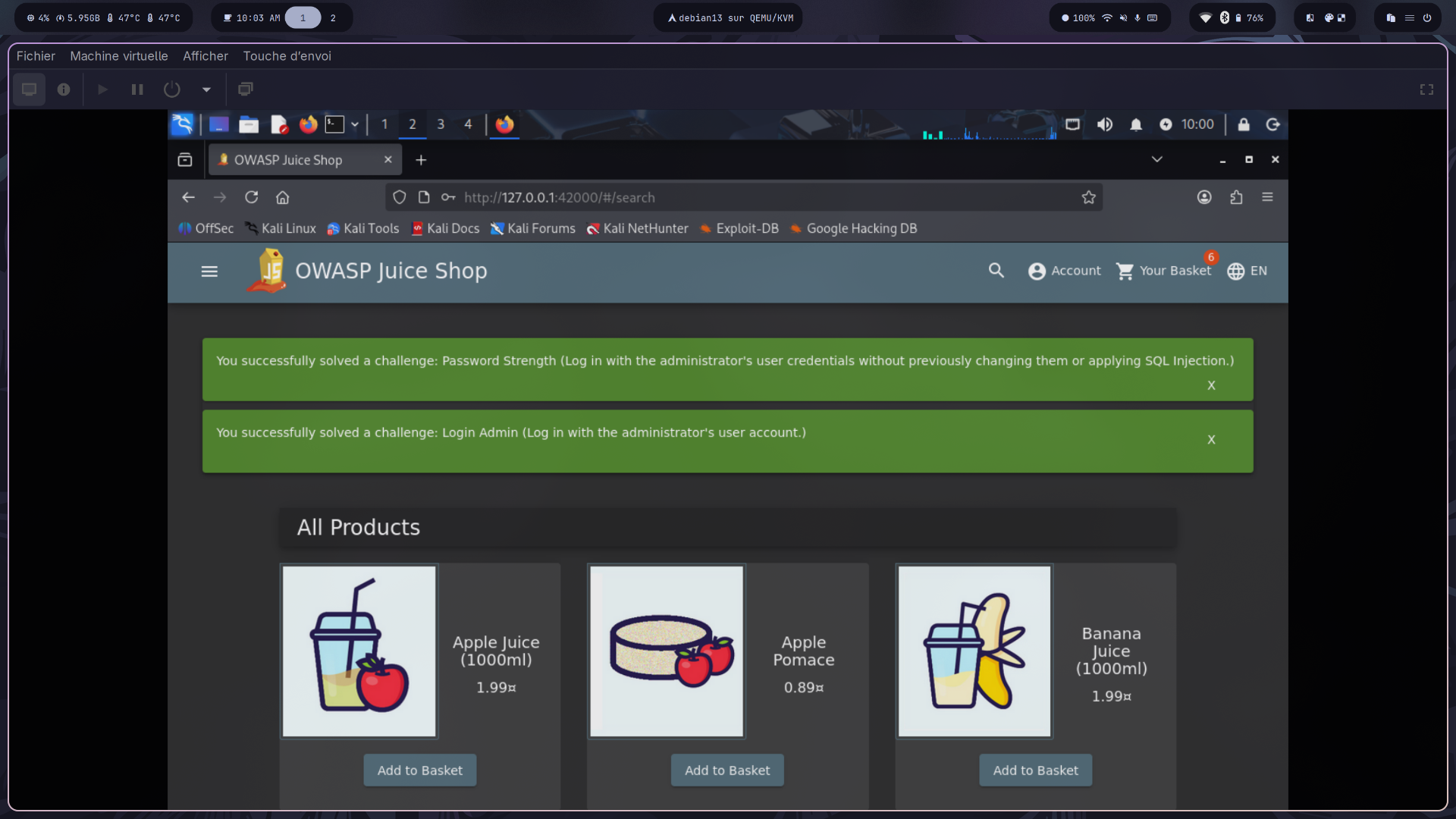Launch Firefox from the Kali panel launcher
Screen dimensions: 1456x819
308,124
